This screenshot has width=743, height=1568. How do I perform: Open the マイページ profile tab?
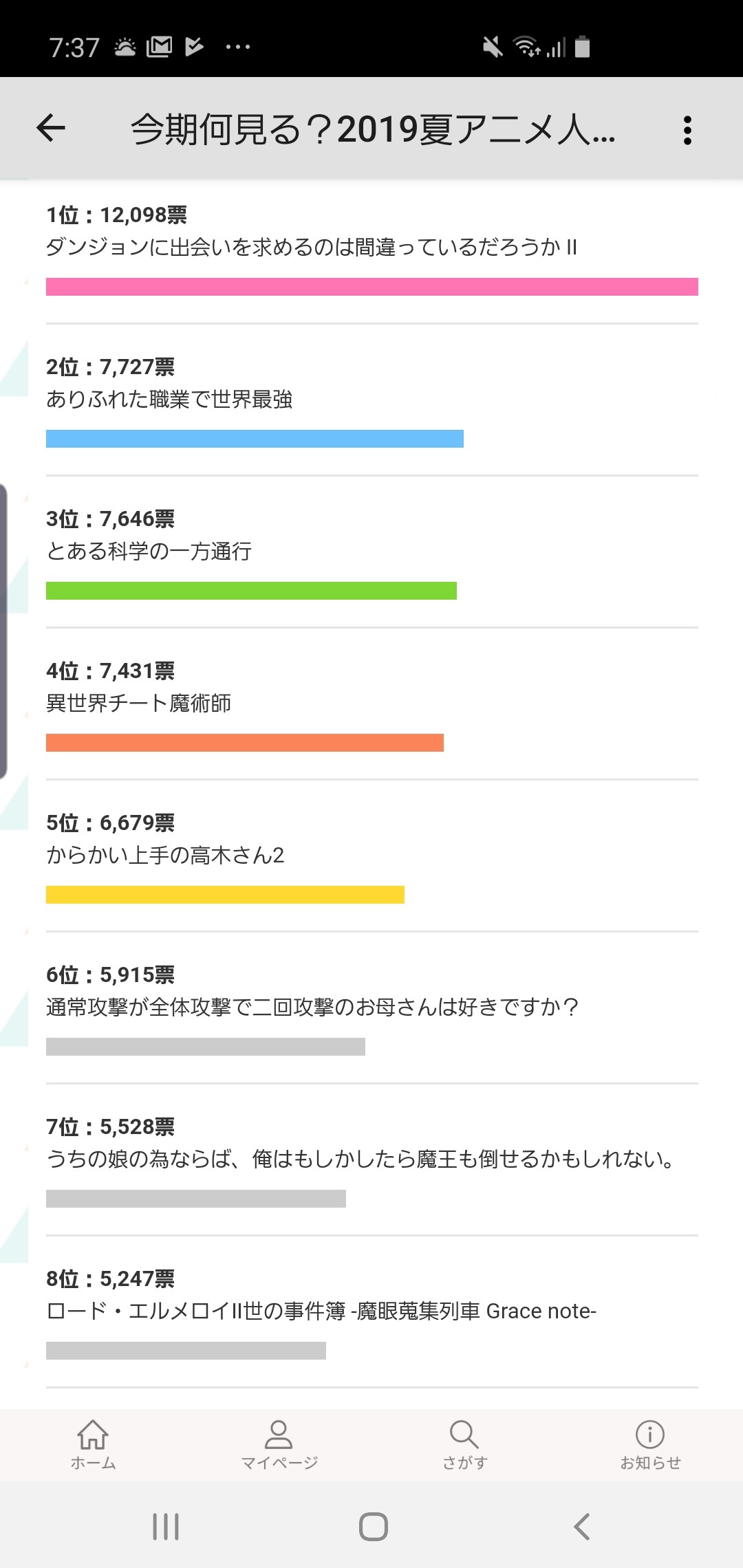pos(279,1444)
